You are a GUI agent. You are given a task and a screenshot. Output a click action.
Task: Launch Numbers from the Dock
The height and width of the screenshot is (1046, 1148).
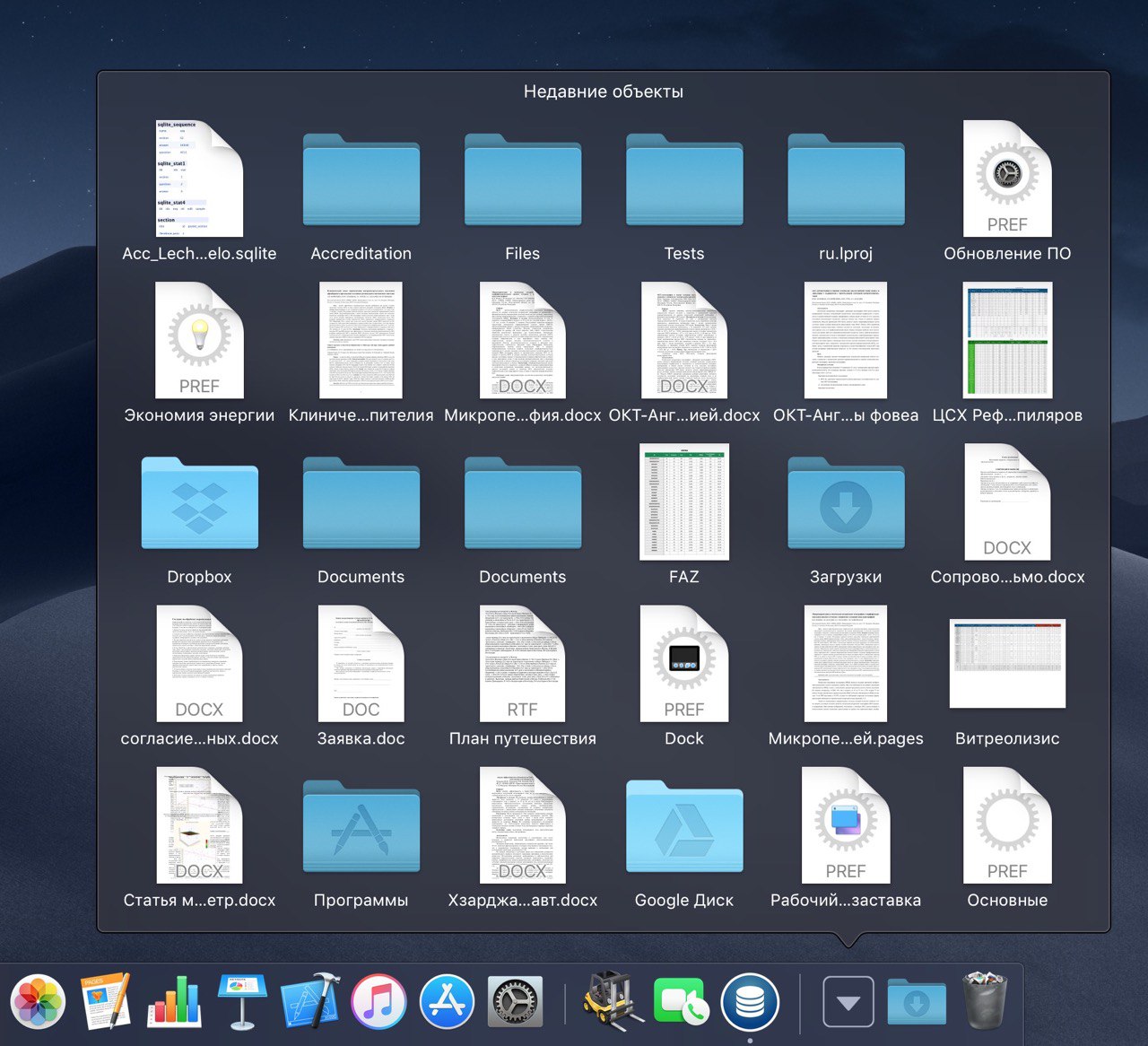pyautogui.click(x=174, y=1000)
